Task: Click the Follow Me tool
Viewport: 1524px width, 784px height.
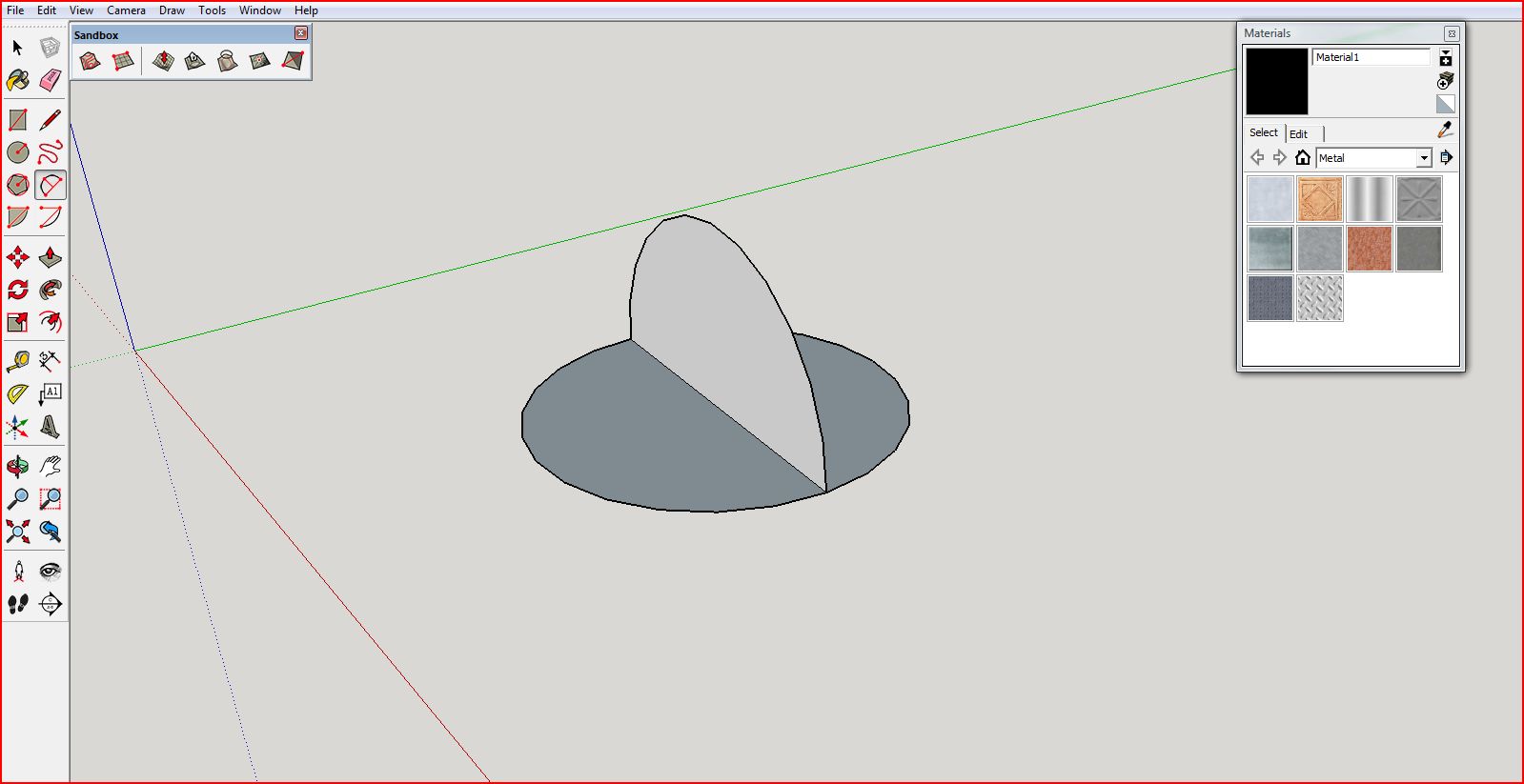Action: click(50, 290)
